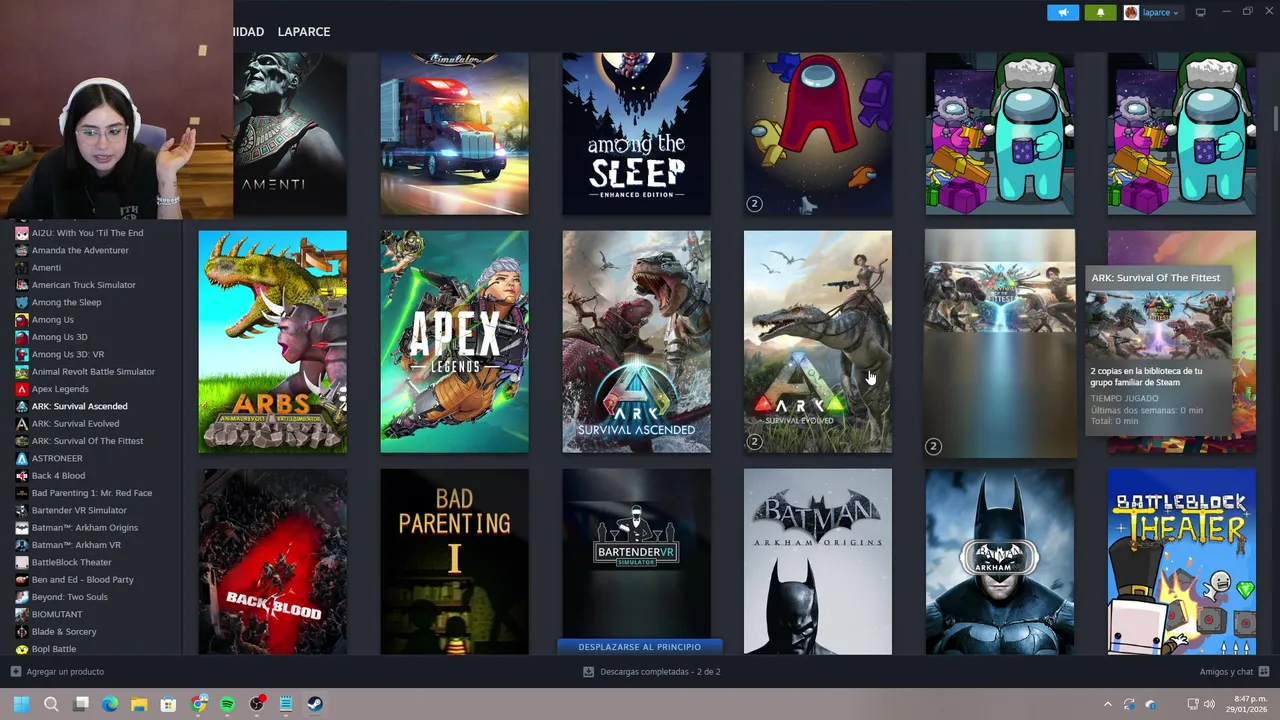
Task: Click the Among Us crewmate icon in list
Action: (x=22, y=320)
